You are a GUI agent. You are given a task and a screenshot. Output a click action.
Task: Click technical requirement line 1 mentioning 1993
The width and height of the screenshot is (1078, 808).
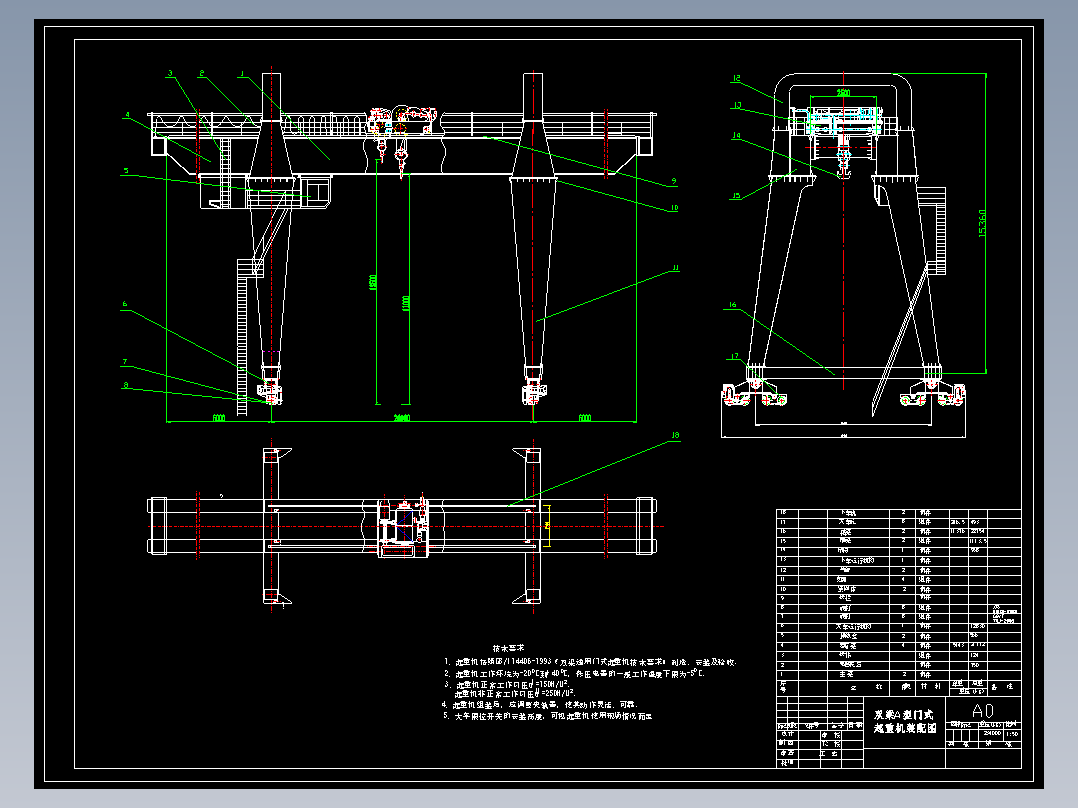point(591,662)
